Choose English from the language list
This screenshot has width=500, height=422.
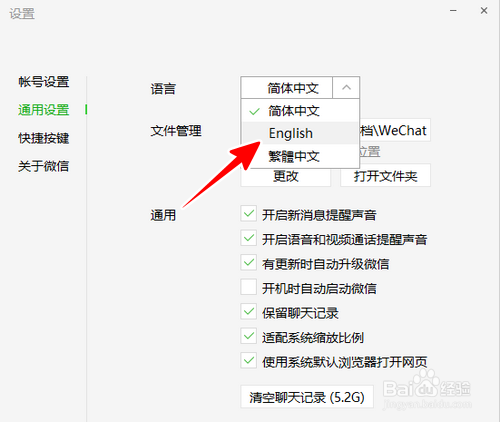pos(300,133)
